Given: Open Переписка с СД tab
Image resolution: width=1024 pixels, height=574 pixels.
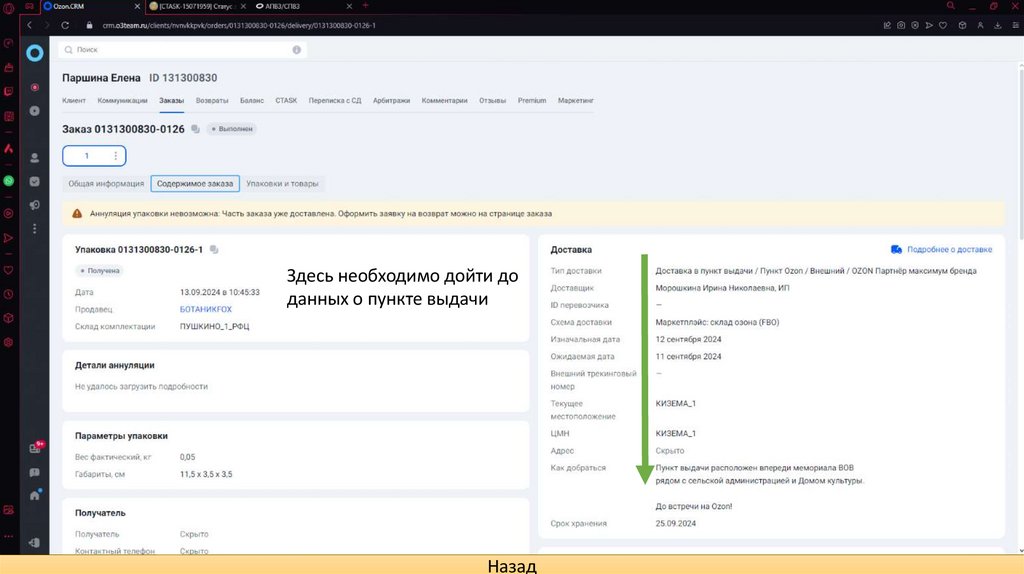Looking at the screenshot, I should 334,101.
